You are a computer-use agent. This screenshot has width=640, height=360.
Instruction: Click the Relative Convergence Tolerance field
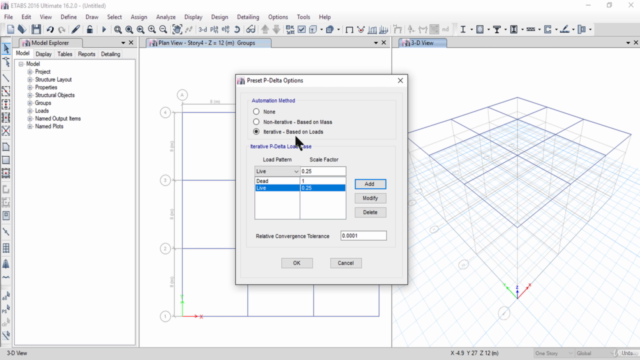point(363,236)
